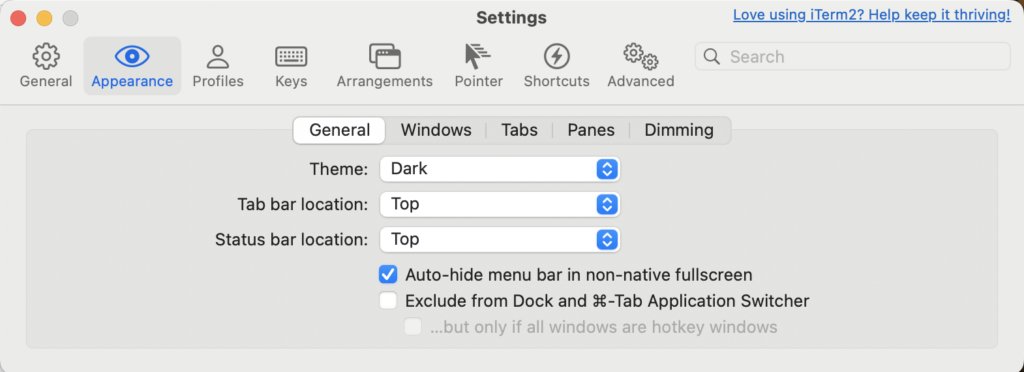Open the Tab bar location dropdown
Viewport: 1024px width, 372px height.
(x=500, y=204)
